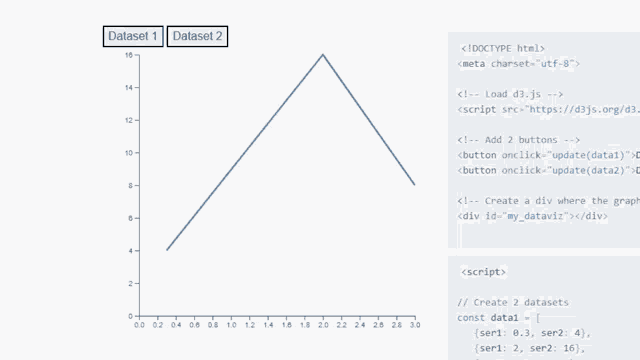Click the button onclick update(data1) line

(x=549, y=155)
